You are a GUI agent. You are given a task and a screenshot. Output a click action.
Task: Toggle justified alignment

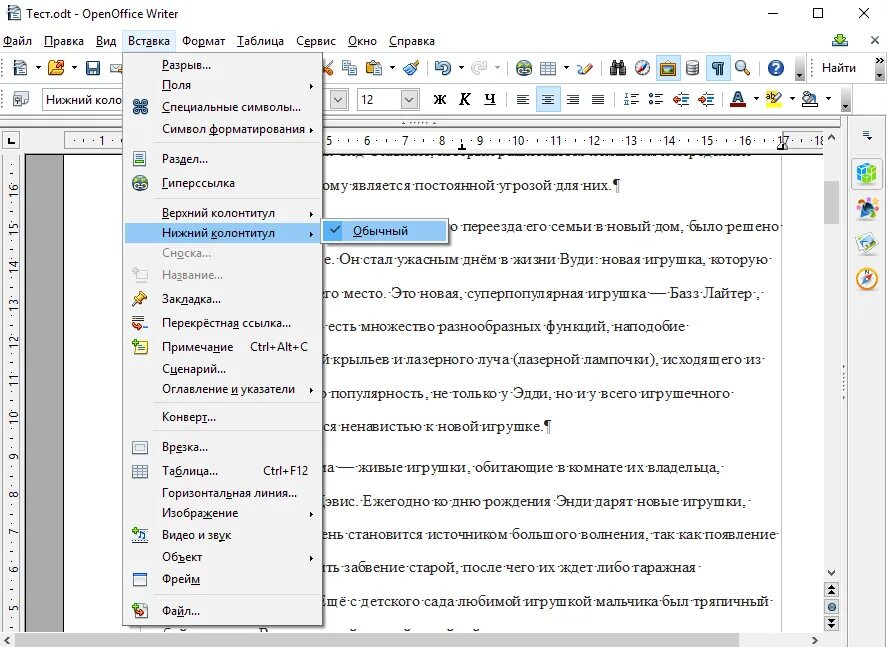[598, 100]
